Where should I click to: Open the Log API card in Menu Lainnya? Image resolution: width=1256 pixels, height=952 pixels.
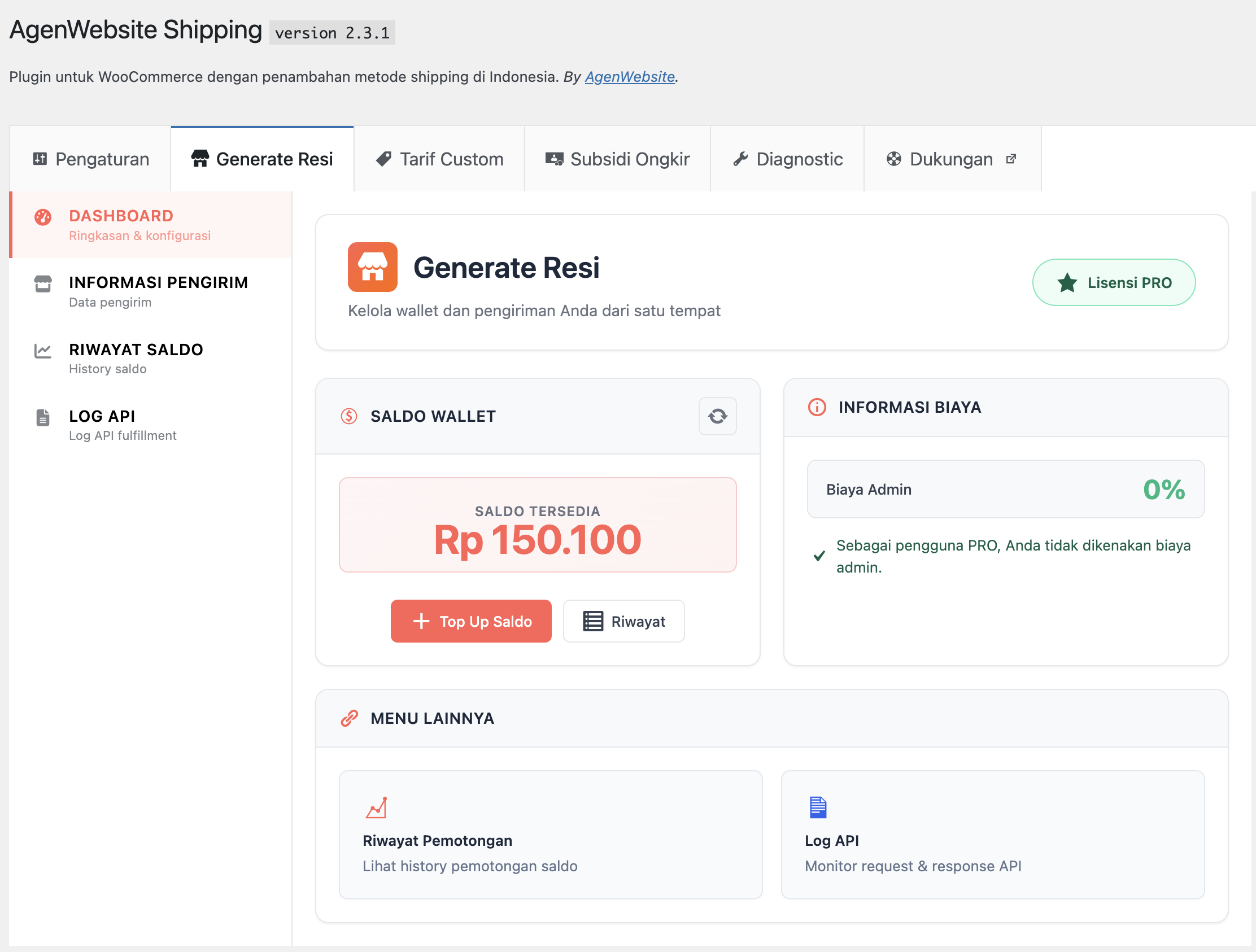click(992, 835)
